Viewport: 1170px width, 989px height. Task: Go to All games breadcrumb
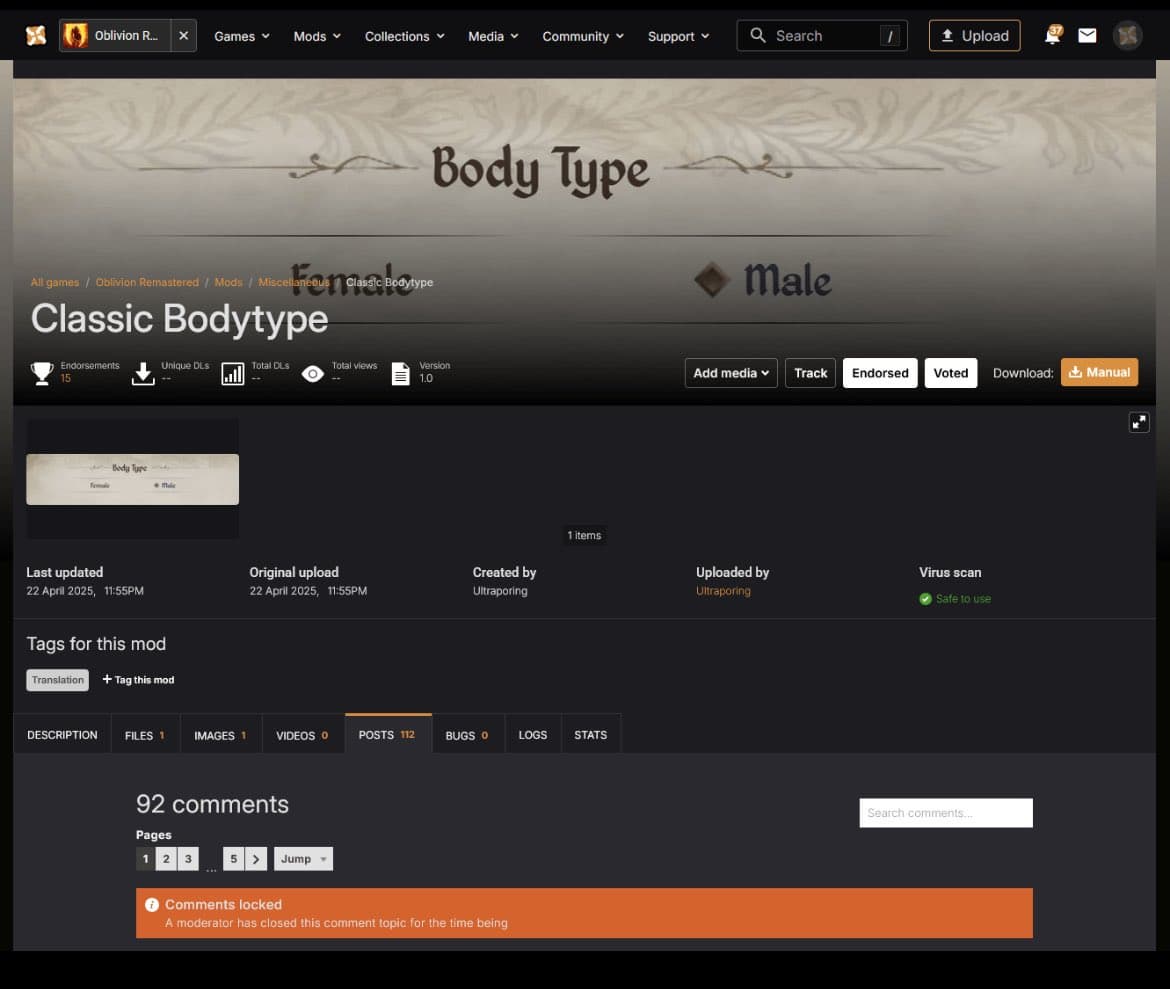pos(54,282)
